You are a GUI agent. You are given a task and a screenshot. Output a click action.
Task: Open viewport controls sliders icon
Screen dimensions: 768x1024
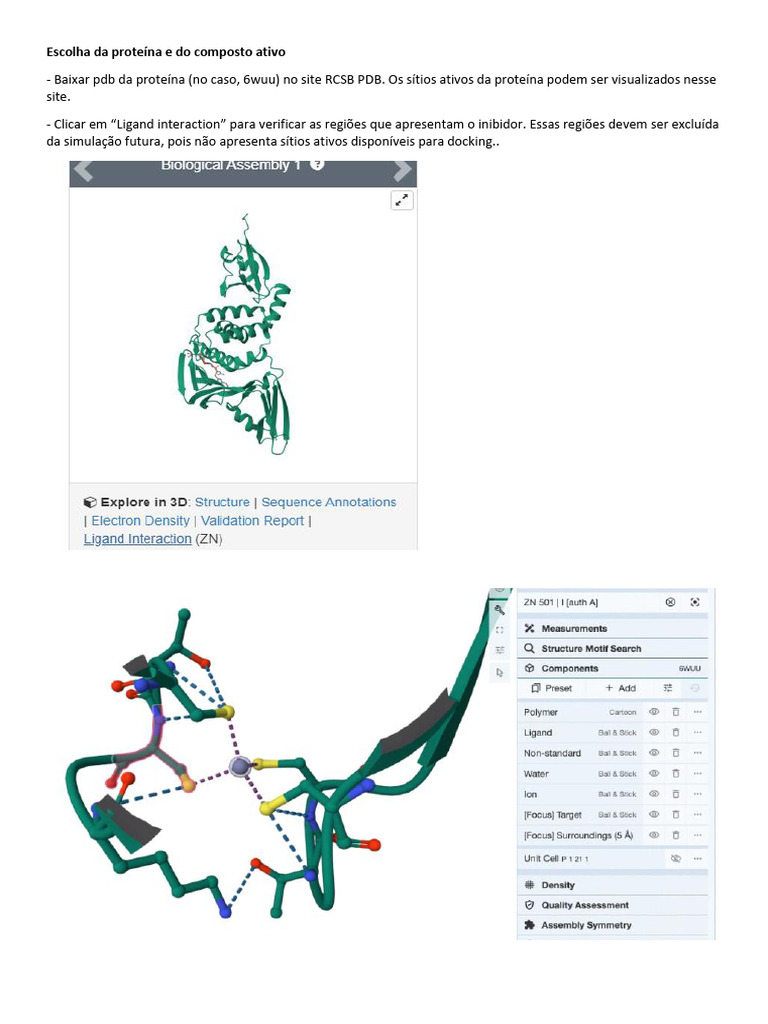pyautogui.click(x=500, y=650)
